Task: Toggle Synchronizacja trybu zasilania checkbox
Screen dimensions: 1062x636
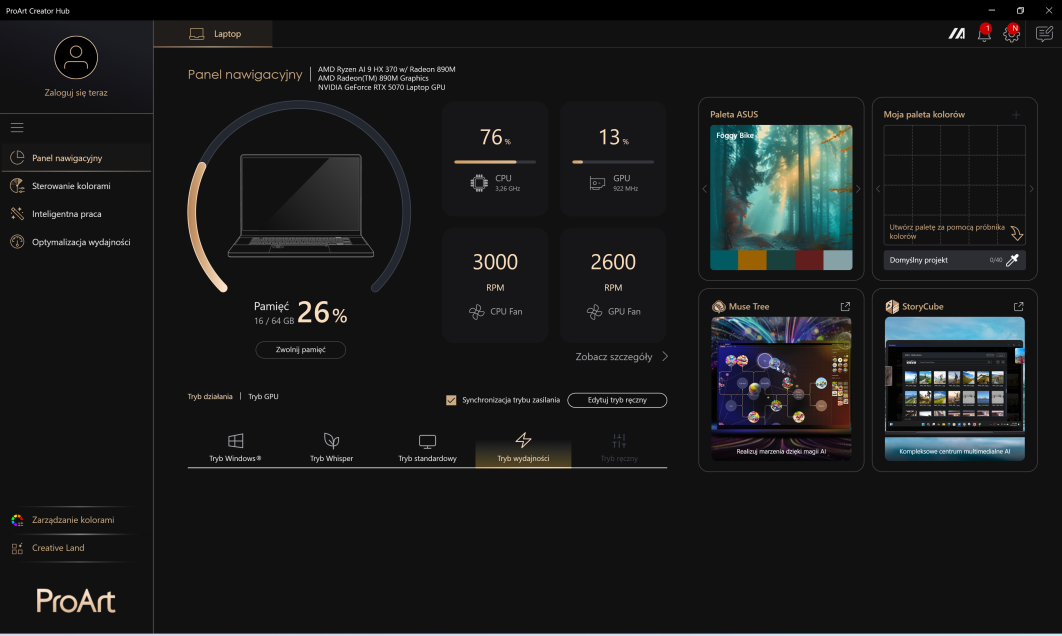Action: pyautogui.click(x=451, y=400)
